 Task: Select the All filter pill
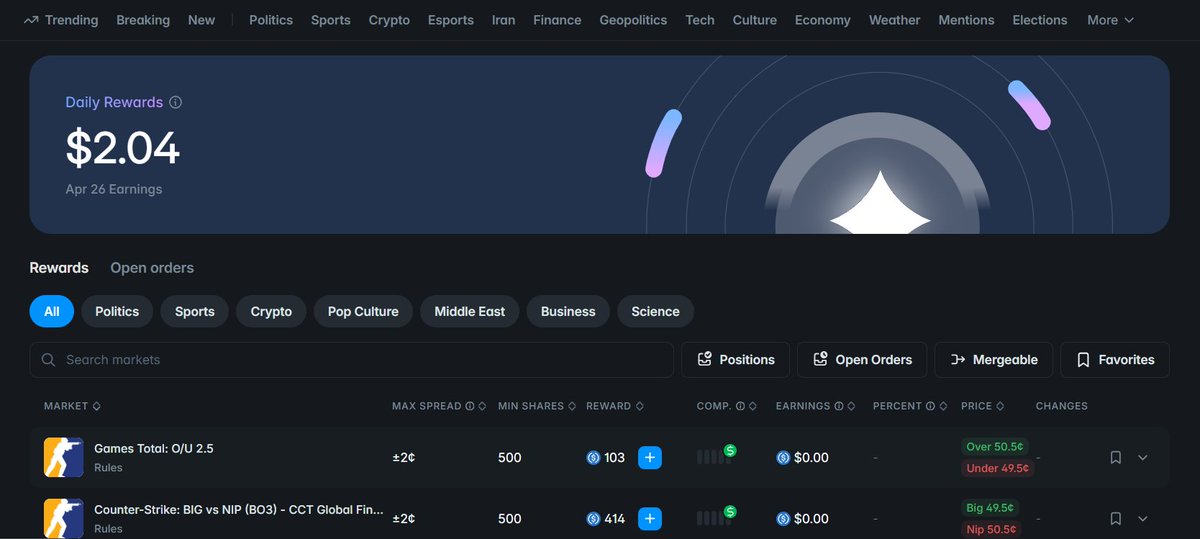point(52,311)
